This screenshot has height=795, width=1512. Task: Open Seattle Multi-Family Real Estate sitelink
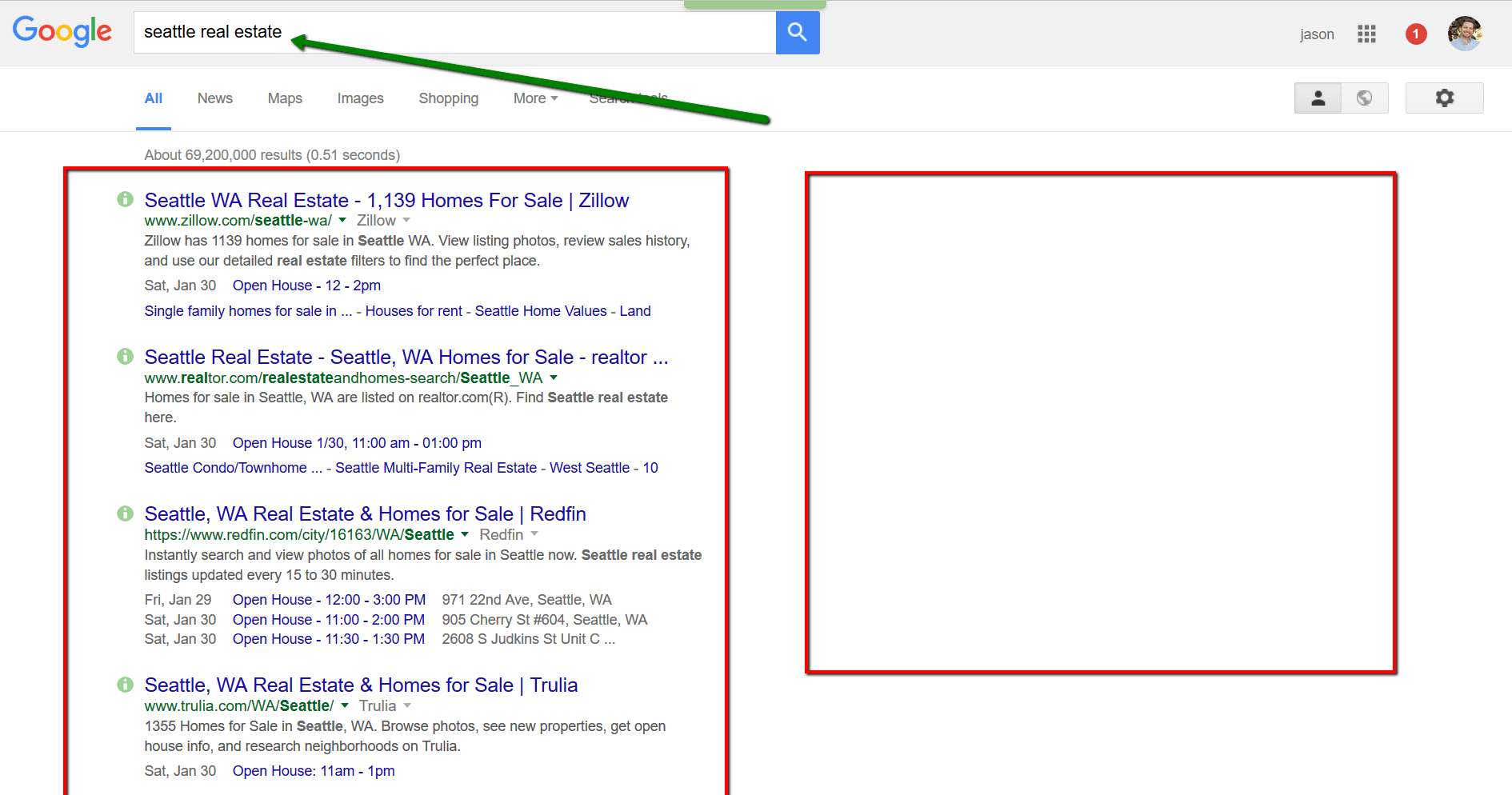point(436,468)
